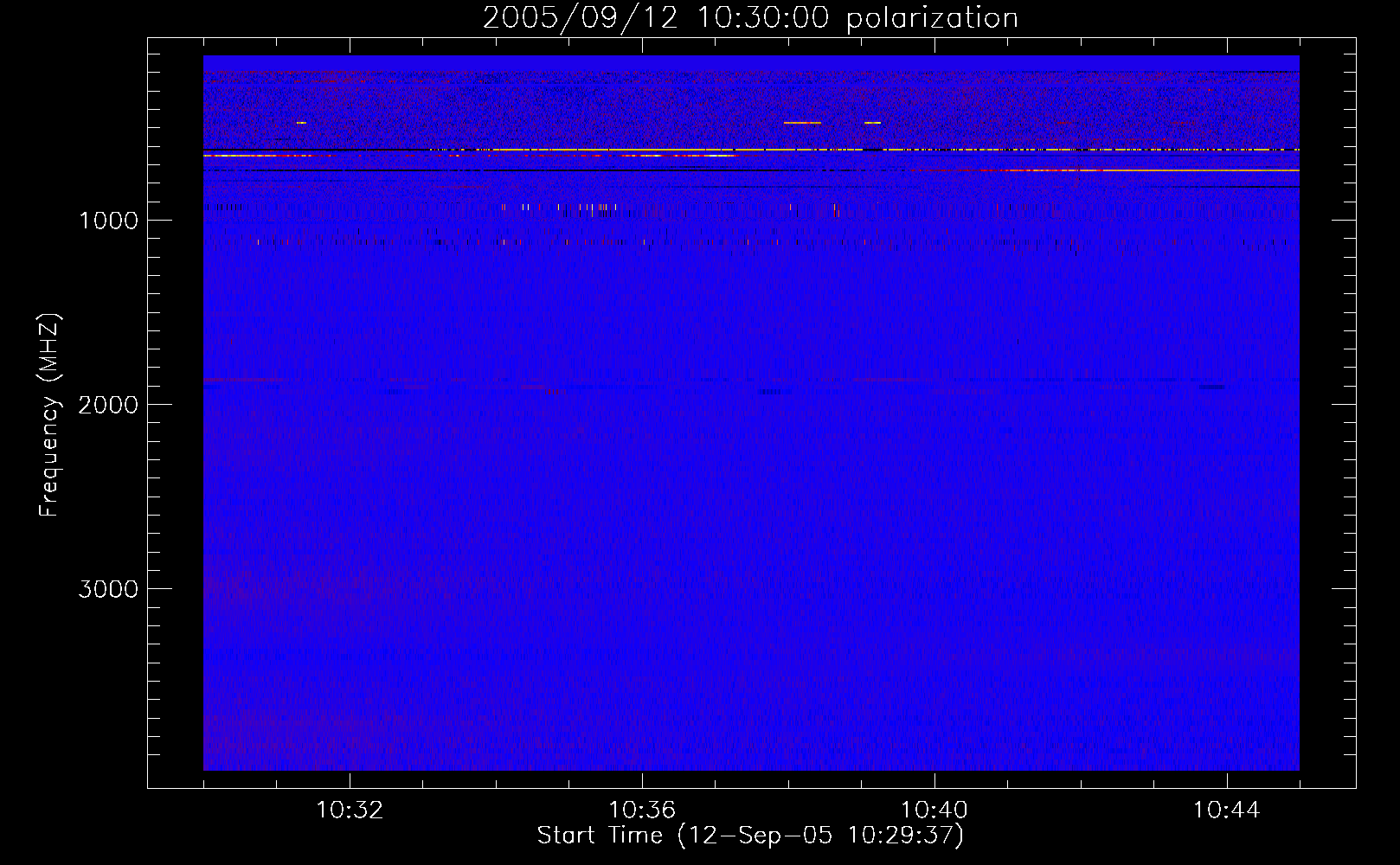Click the '10:44' time axis label
The height and width of the screenshot is (865, 1400).
[x=1227, y=811]
